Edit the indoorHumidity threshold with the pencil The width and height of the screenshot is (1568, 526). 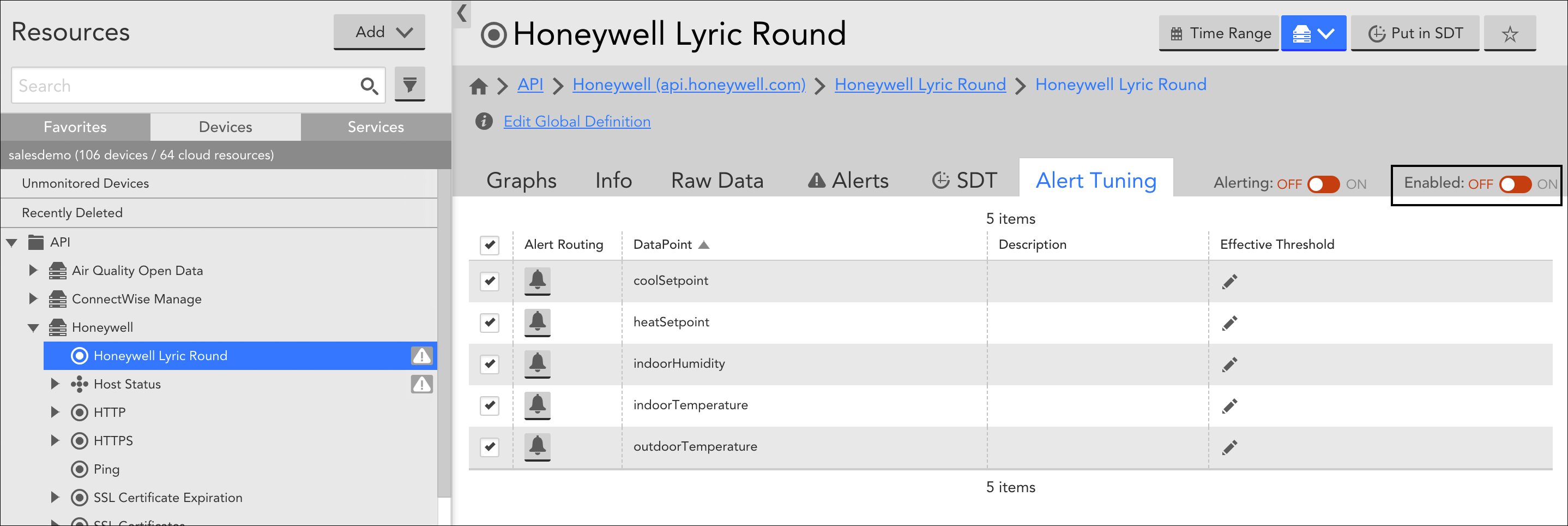[x=1229, y=364]
